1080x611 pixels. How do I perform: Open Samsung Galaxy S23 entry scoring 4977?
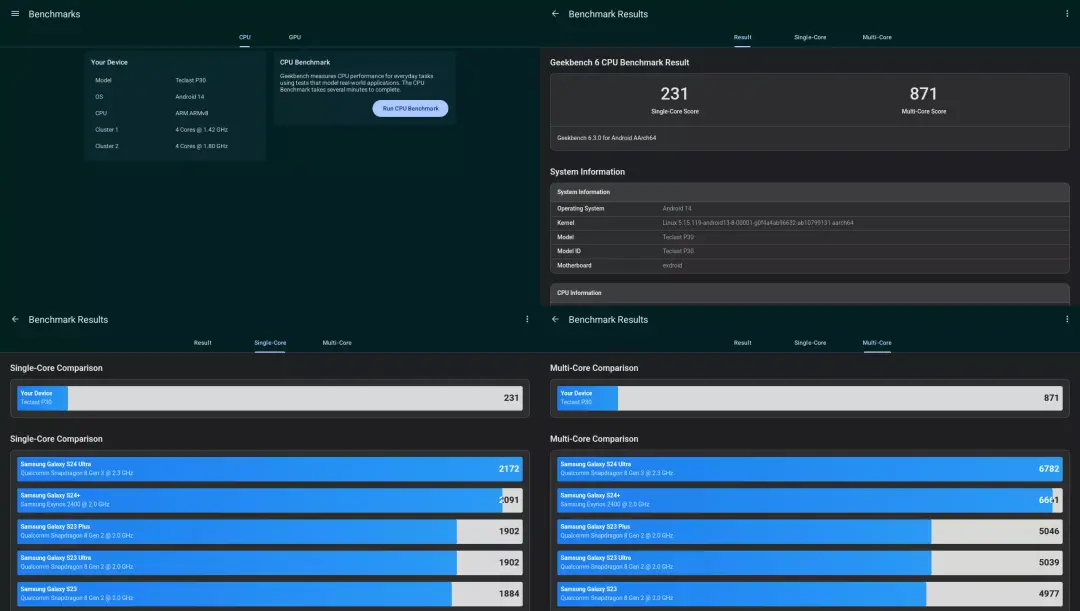(809, 594)
